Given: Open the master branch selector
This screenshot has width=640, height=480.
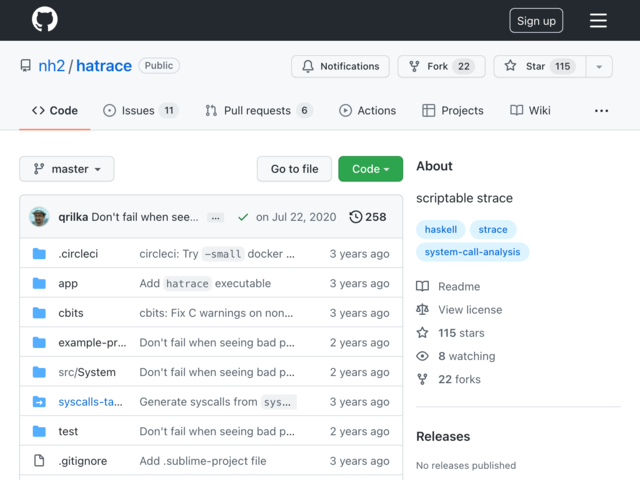Looking at the screenshot, I should (67, 169).
